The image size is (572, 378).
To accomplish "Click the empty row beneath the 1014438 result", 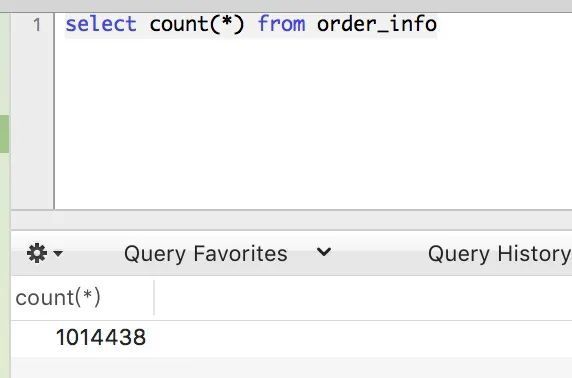I will [x=291, y=368].
